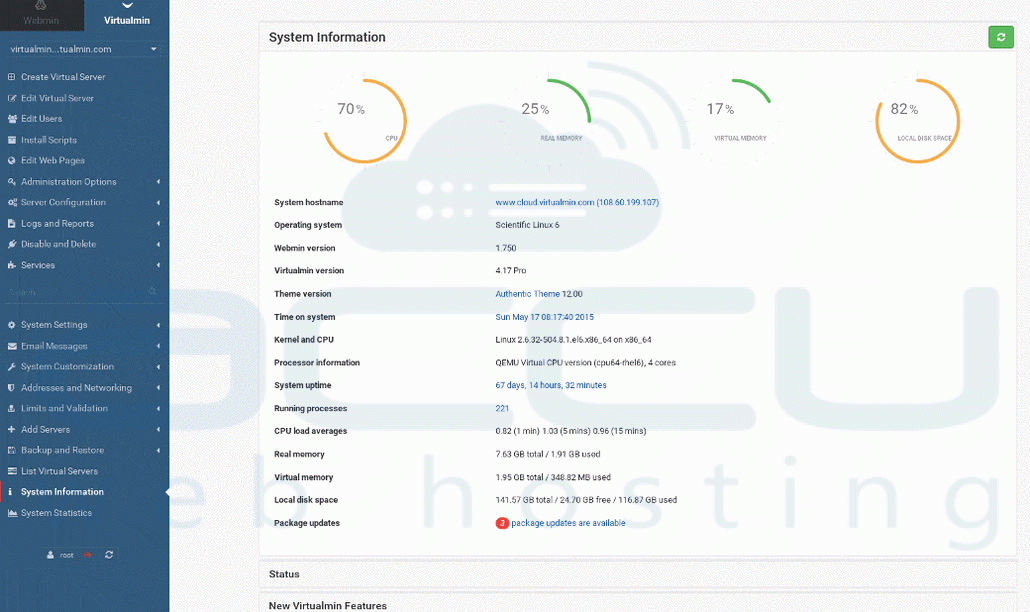The image size is (1030, 612).
Task: Click the sidebar Search input field
Action: [78, 292]
